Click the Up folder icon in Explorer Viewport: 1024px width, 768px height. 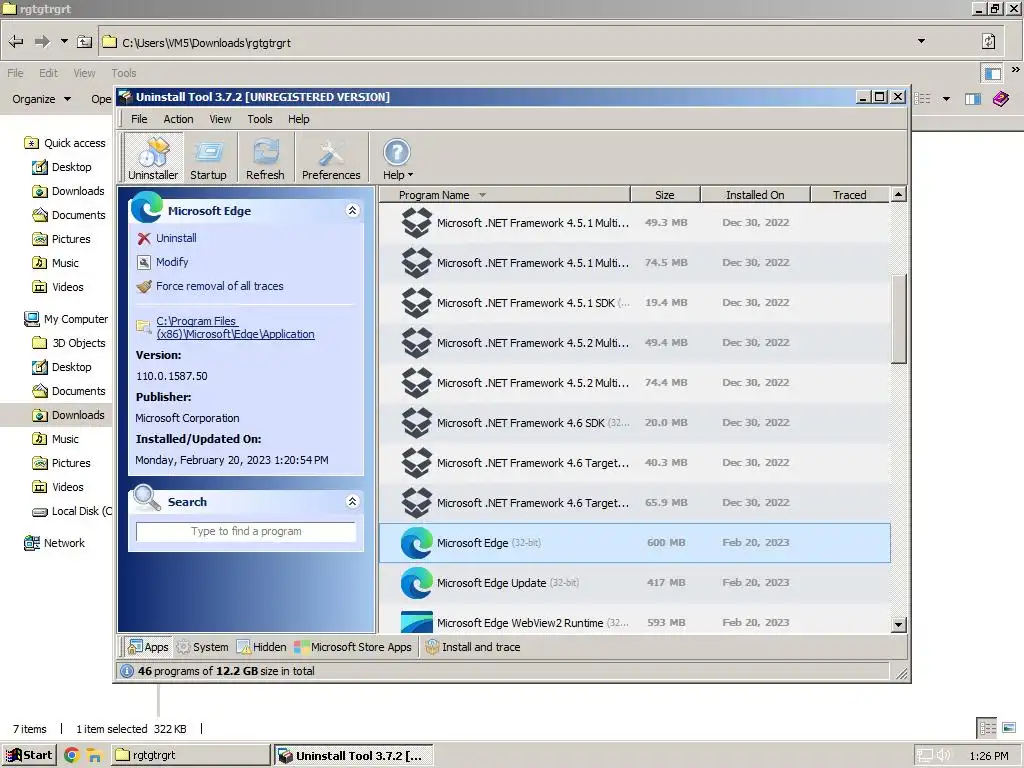[x=84, y=42]
